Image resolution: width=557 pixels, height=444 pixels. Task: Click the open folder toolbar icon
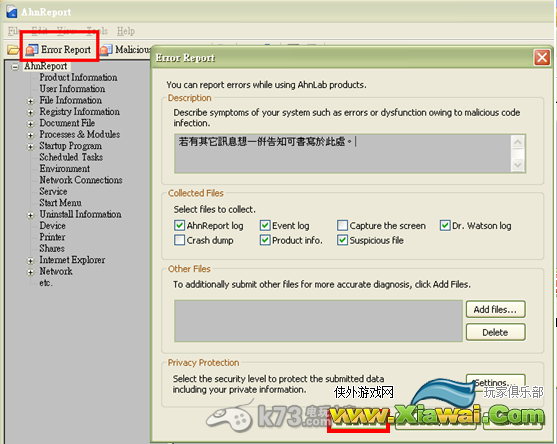tap(13, 50)
